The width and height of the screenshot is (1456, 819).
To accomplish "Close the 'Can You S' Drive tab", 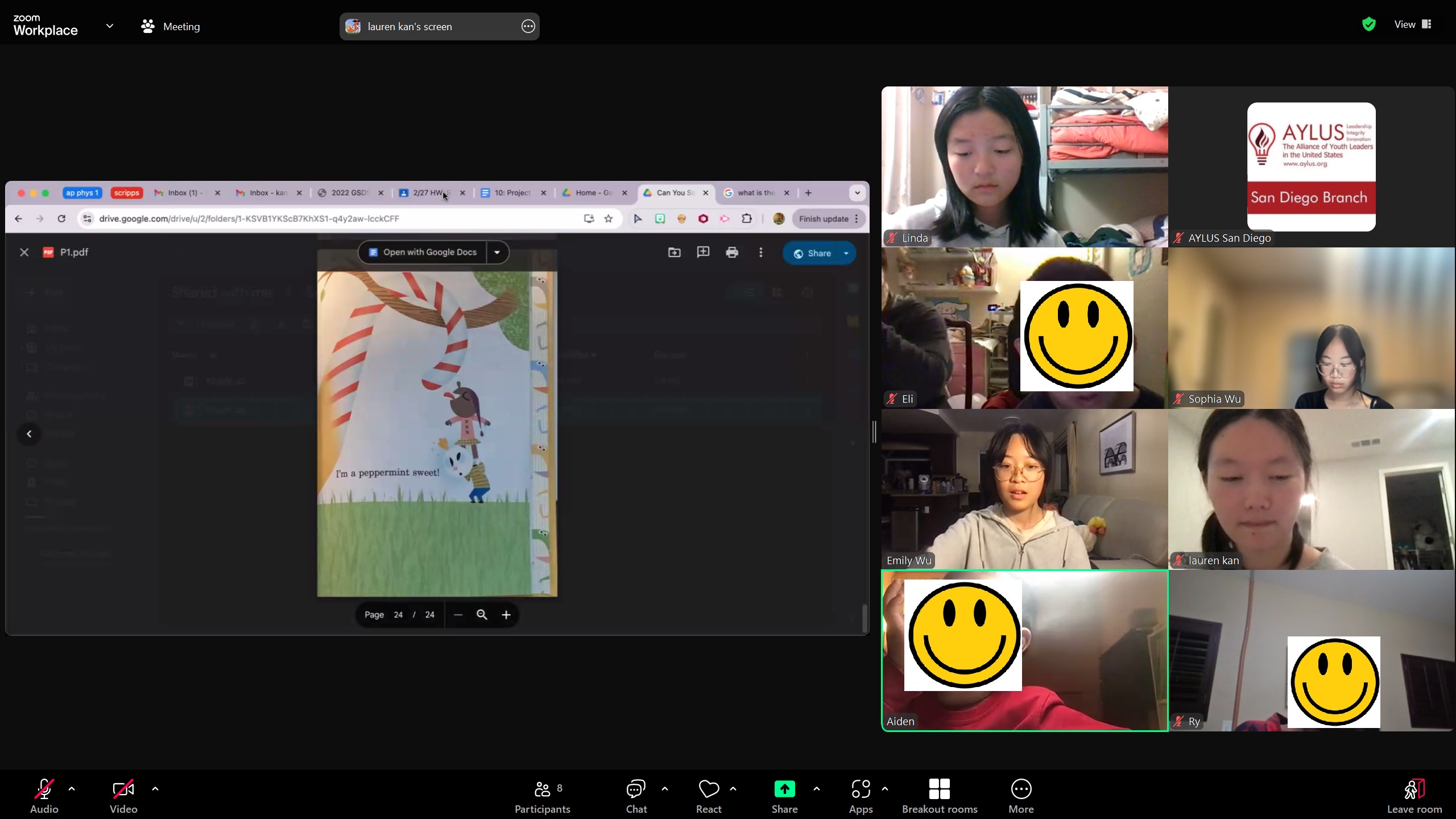I will (705, 193).
